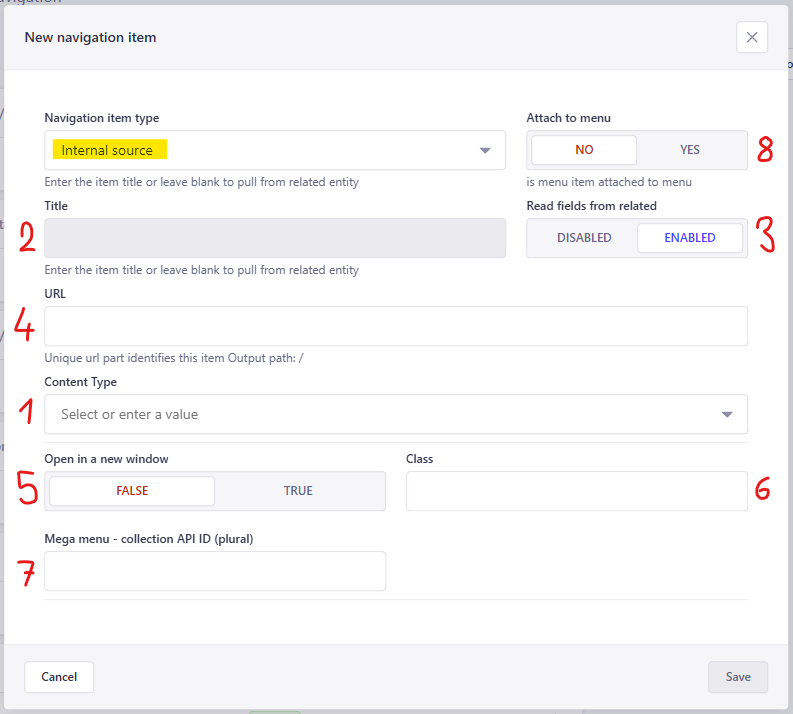Set Attach to menu to YES
The height and width of the screenshot is (714, 793).
(x=690, y=150)
